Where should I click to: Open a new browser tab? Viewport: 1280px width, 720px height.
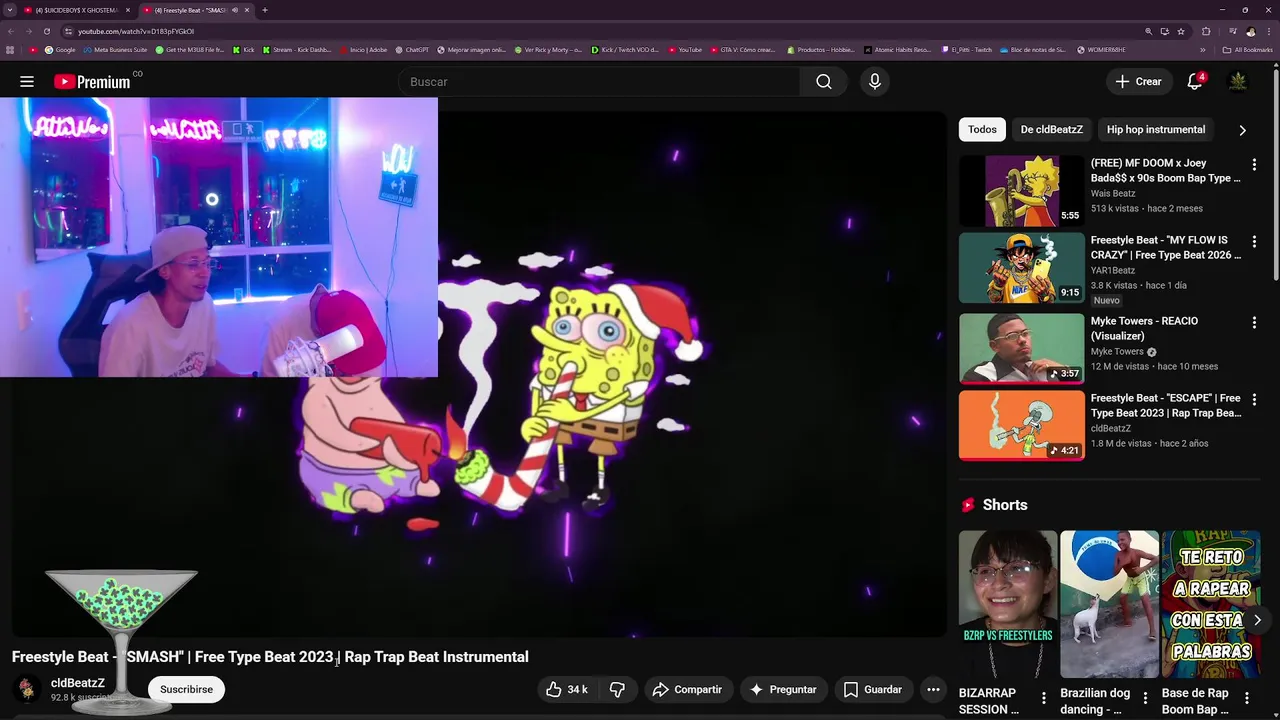[x=265, y=10]
